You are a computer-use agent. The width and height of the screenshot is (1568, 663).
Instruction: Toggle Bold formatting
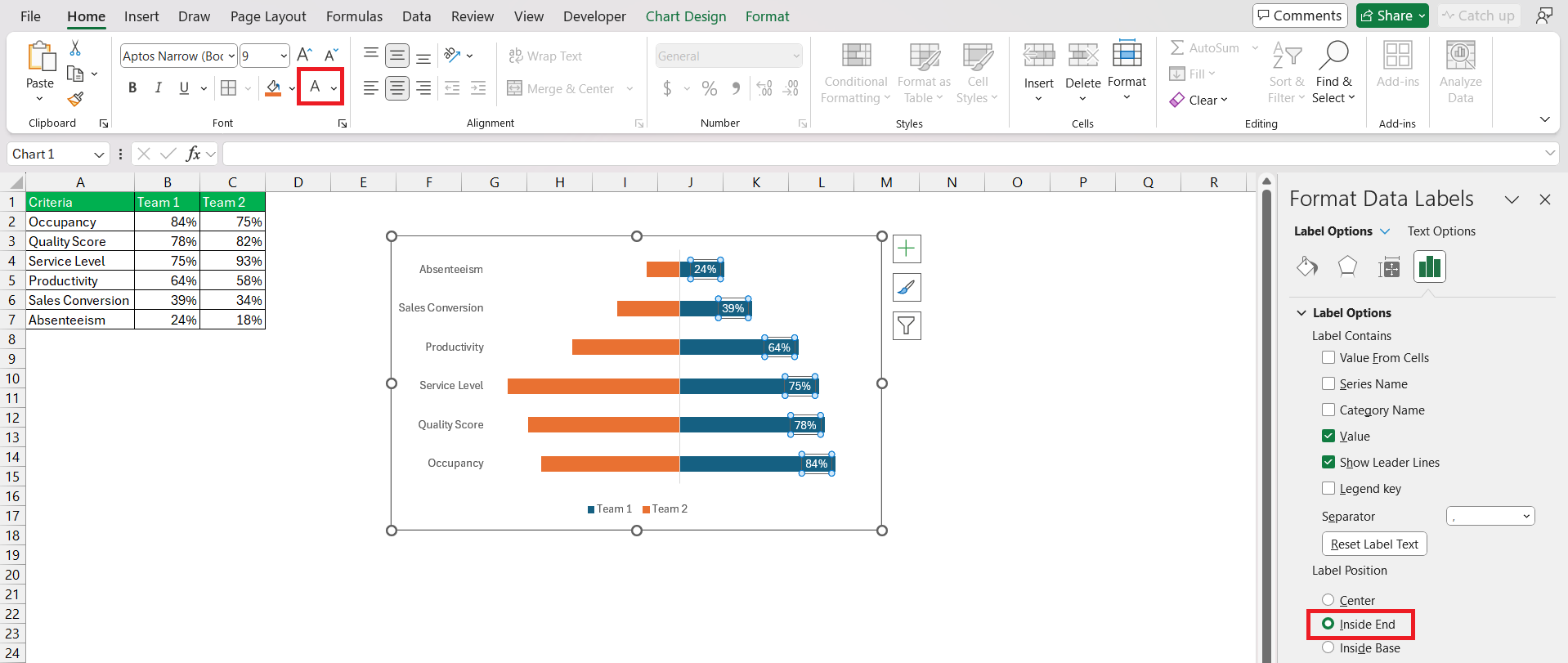(x=132, y=88)
